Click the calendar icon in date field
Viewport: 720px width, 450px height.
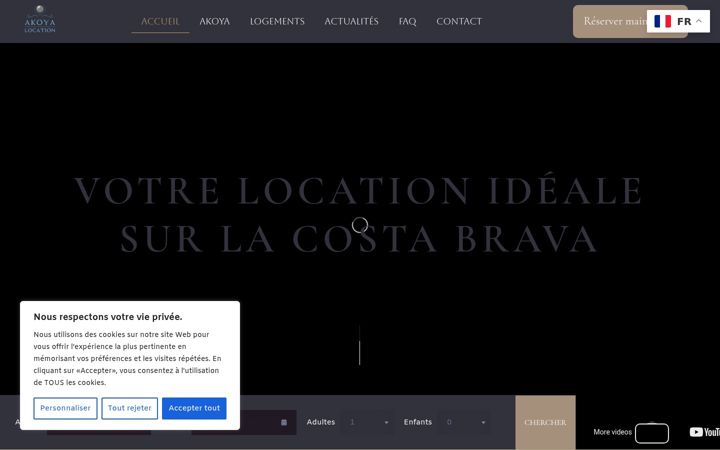[284, 422]
